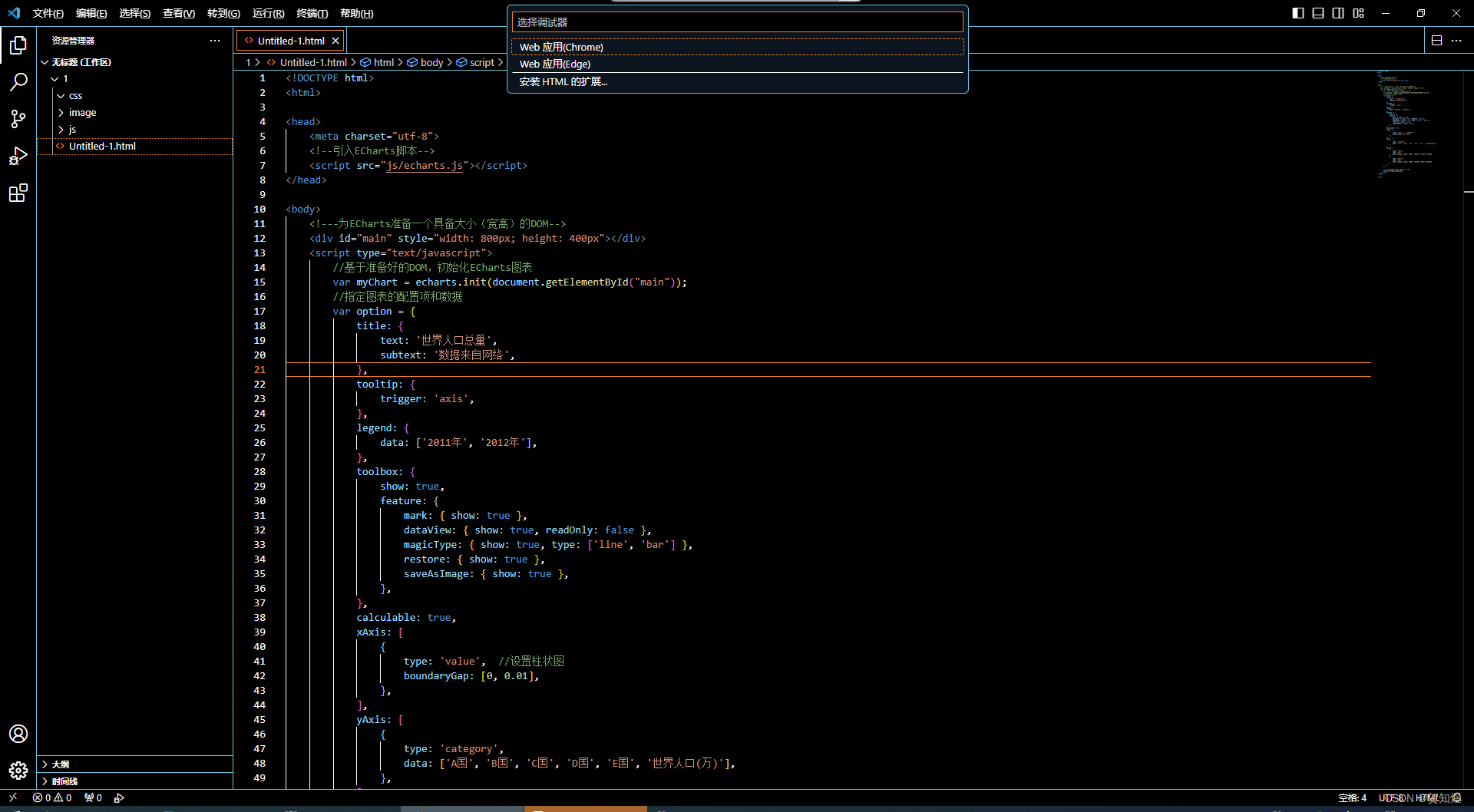Click line number 21 in the gutter
This screenshot has height=812, width=1474.
tap(259, 370)
